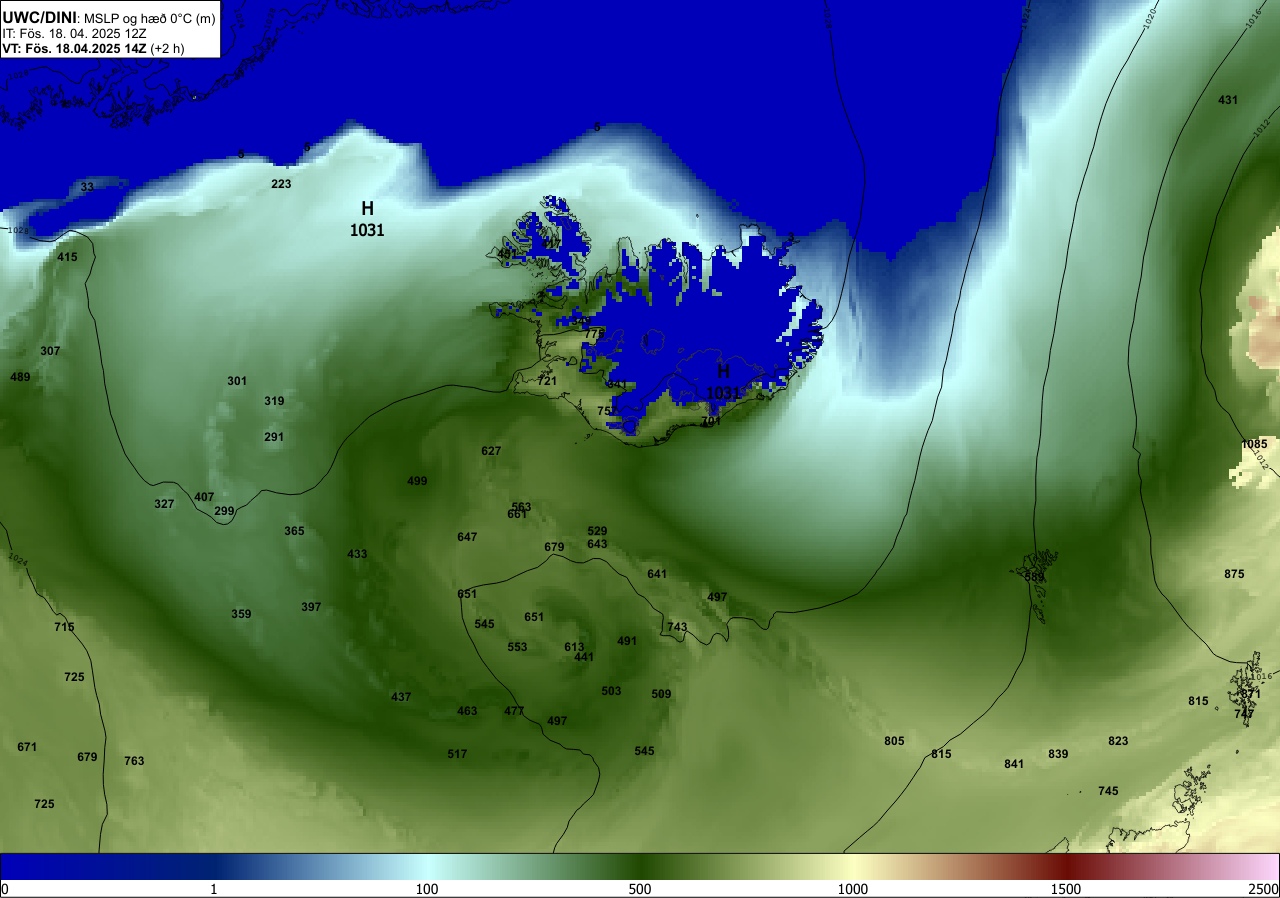
Task: Pick the 407 height label
Action: tap(204, 497)
